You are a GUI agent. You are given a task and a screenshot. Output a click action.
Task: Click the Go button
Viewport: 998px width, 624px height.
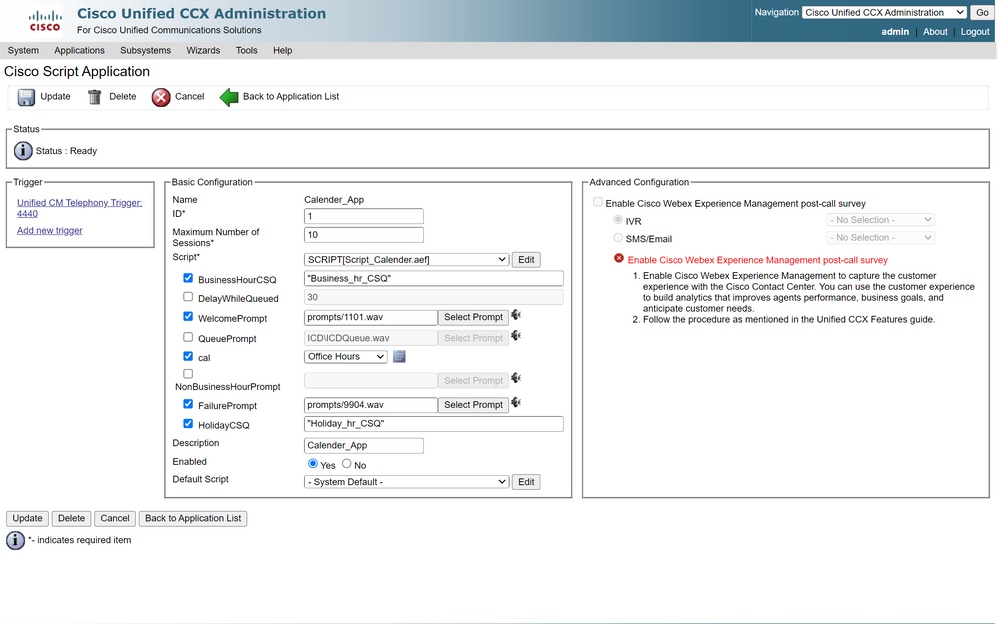[982, 13]
